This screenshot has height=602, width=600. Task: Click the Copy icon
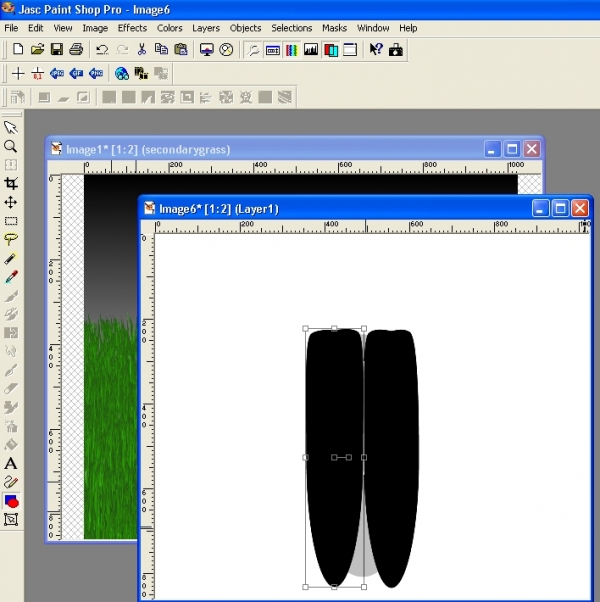161,50
